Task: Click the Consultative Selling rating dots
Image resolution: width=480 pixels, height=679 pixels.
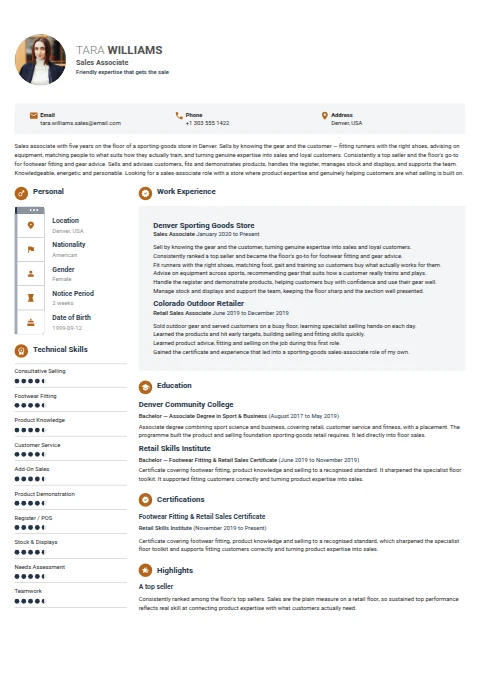Action: (x=30, y=381)
